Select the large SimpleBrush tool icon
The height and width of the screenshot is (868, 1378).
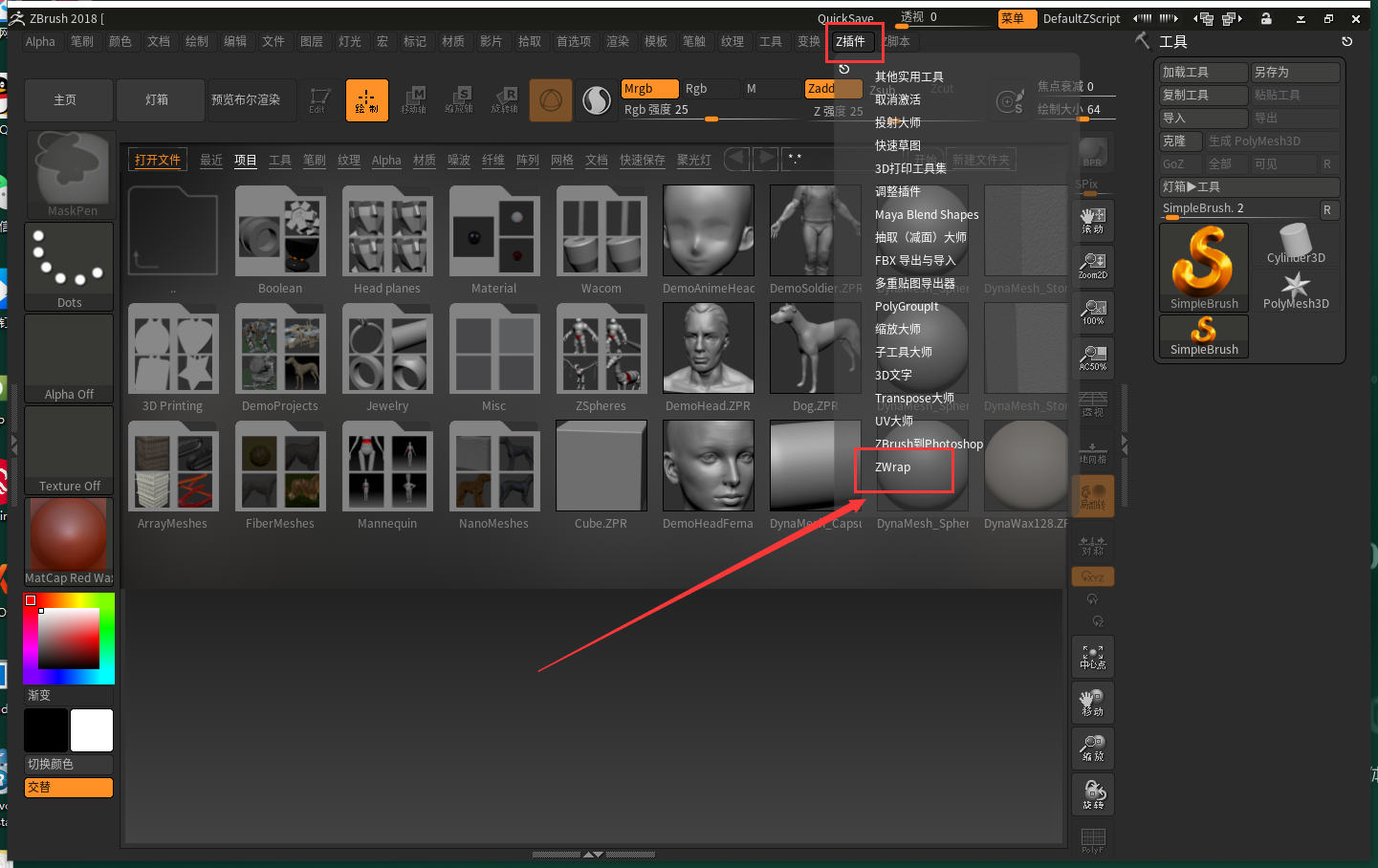click(1204, 267)
